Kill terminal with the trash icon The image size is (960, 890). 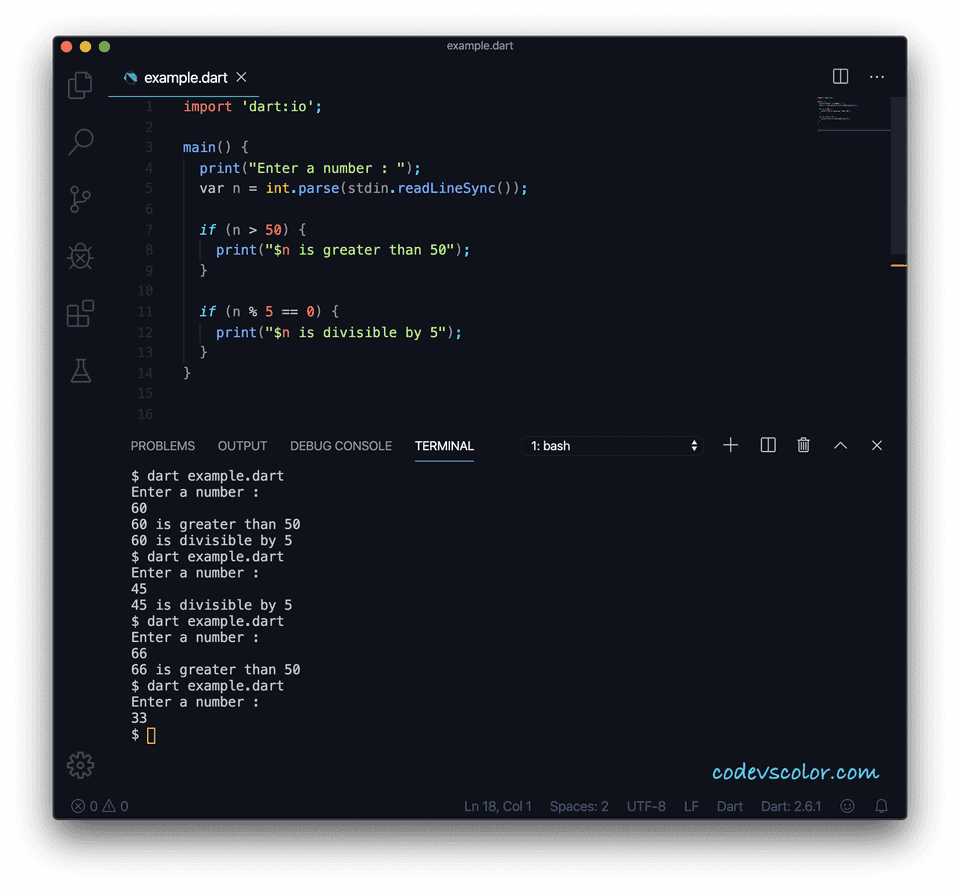(x=803, y=445)
